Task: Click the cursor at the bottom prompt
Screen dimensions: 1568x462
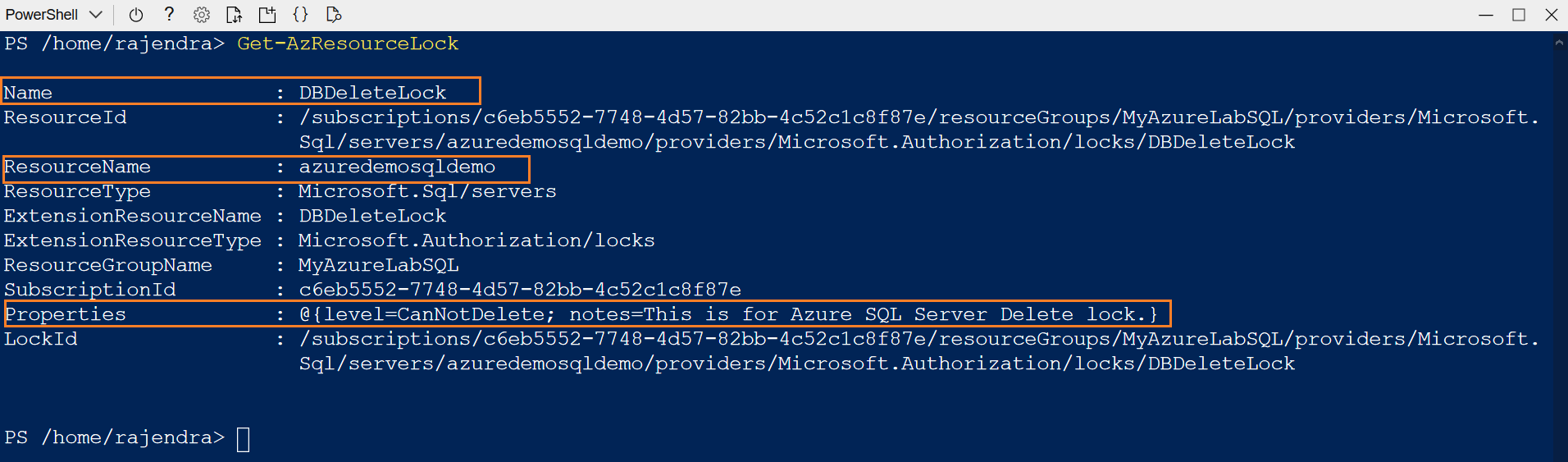Action: 244,439
